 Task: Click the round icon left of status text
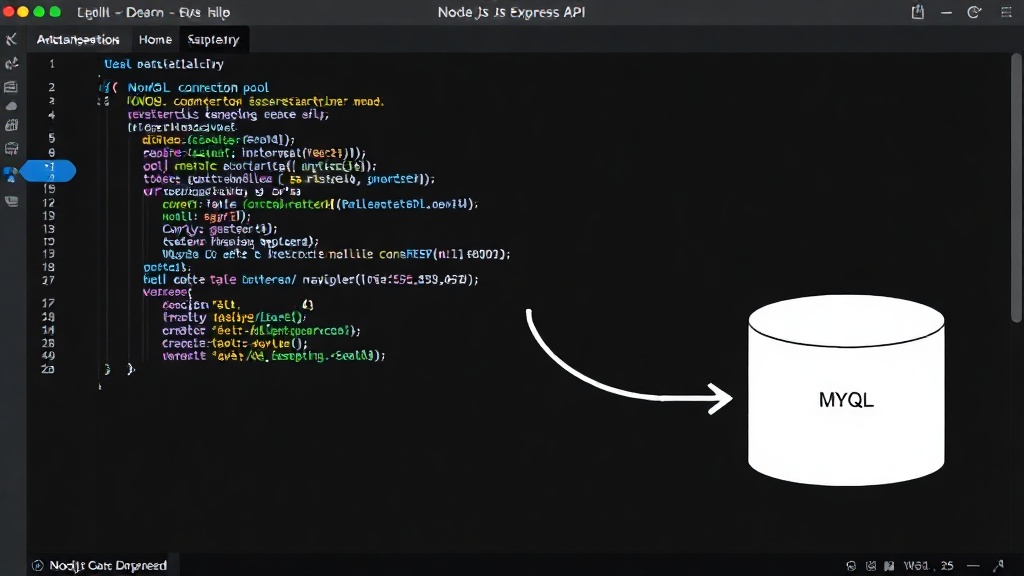click(38, 566)
